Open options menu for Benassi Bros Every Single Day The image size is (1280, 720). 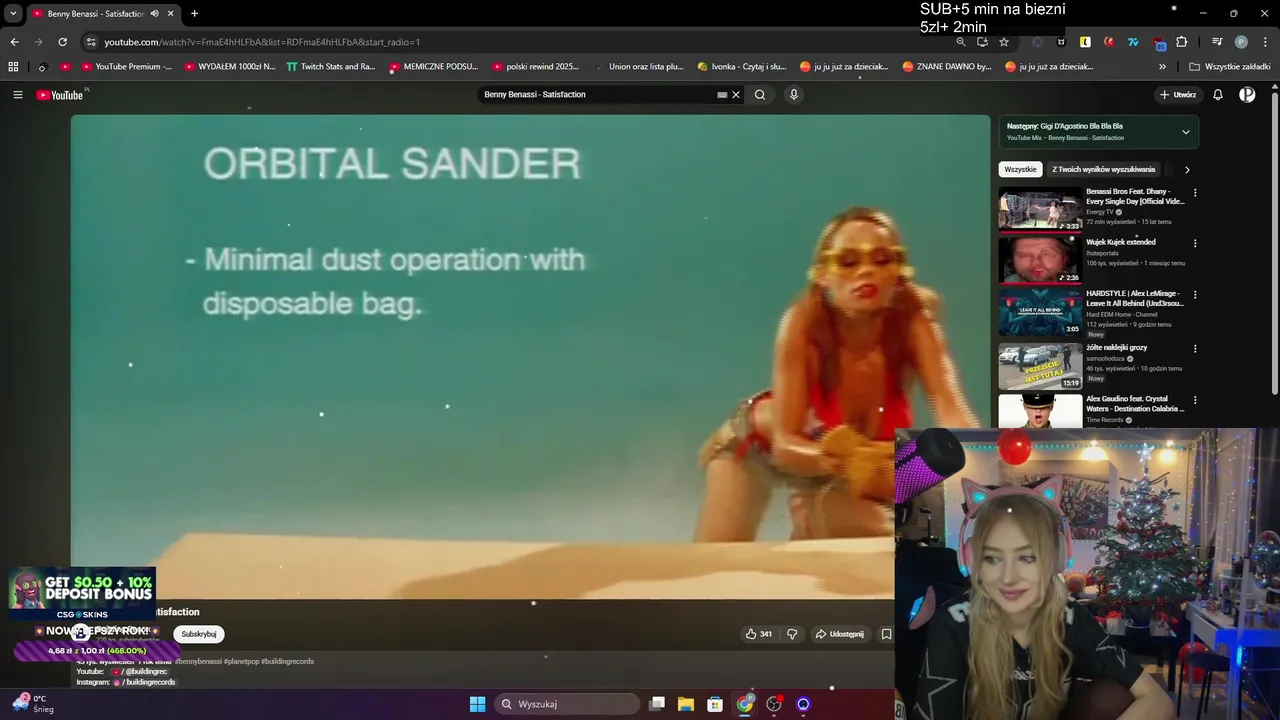click(1195, 193)
